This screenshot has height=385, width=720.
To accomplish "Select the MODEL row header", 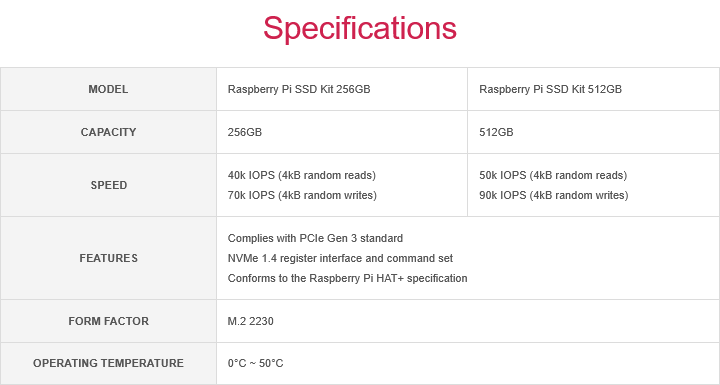I will (108, 89).
